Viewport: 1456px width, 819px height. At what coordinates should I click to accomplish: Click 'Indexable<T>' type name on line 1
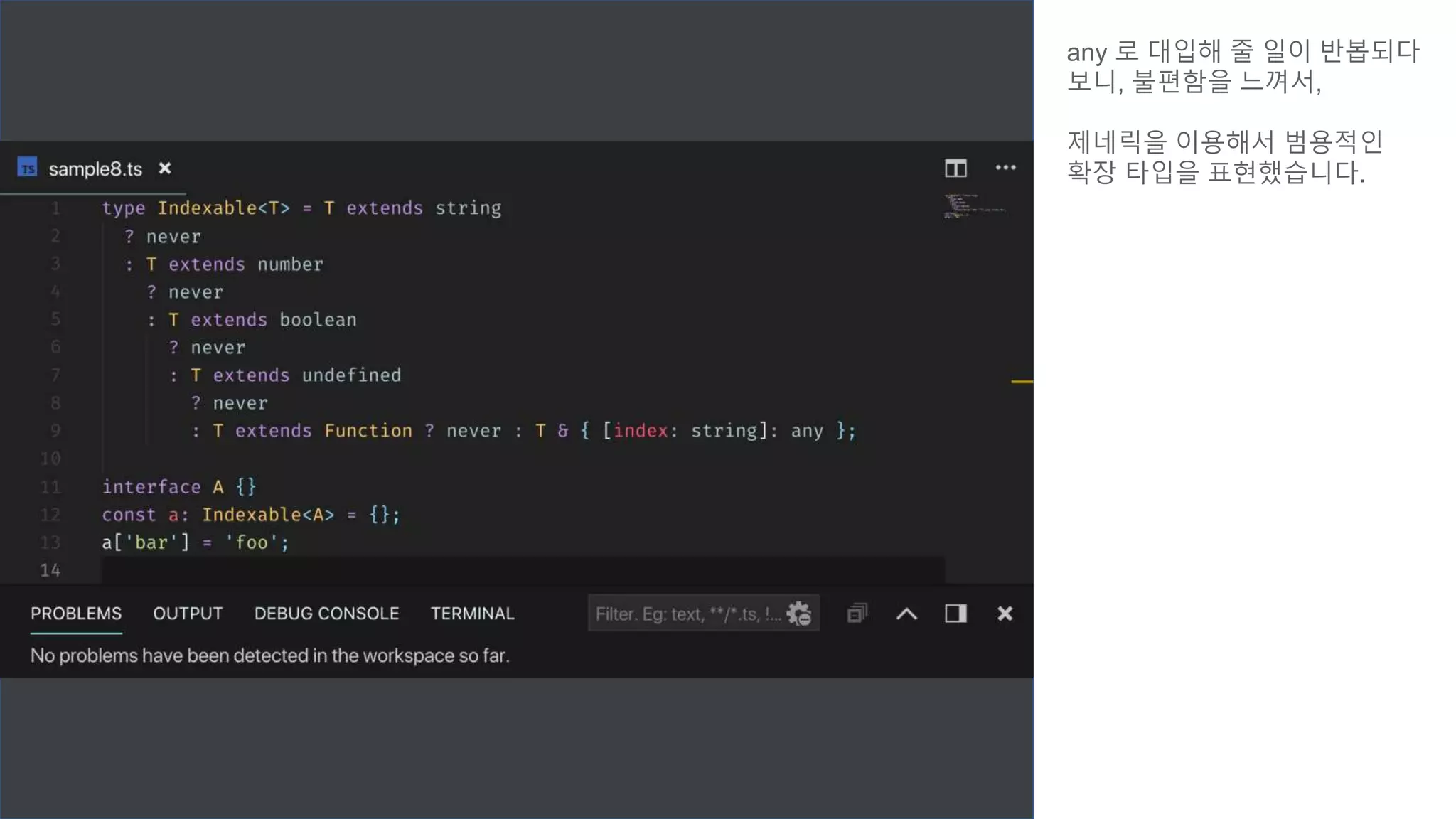[x=224, y=208]
